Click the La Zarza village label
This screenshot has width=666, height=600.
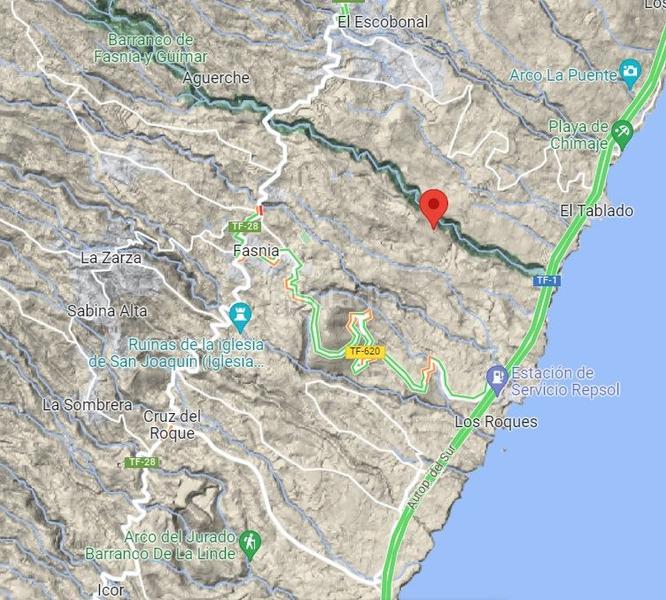click(x=111, y=258)
